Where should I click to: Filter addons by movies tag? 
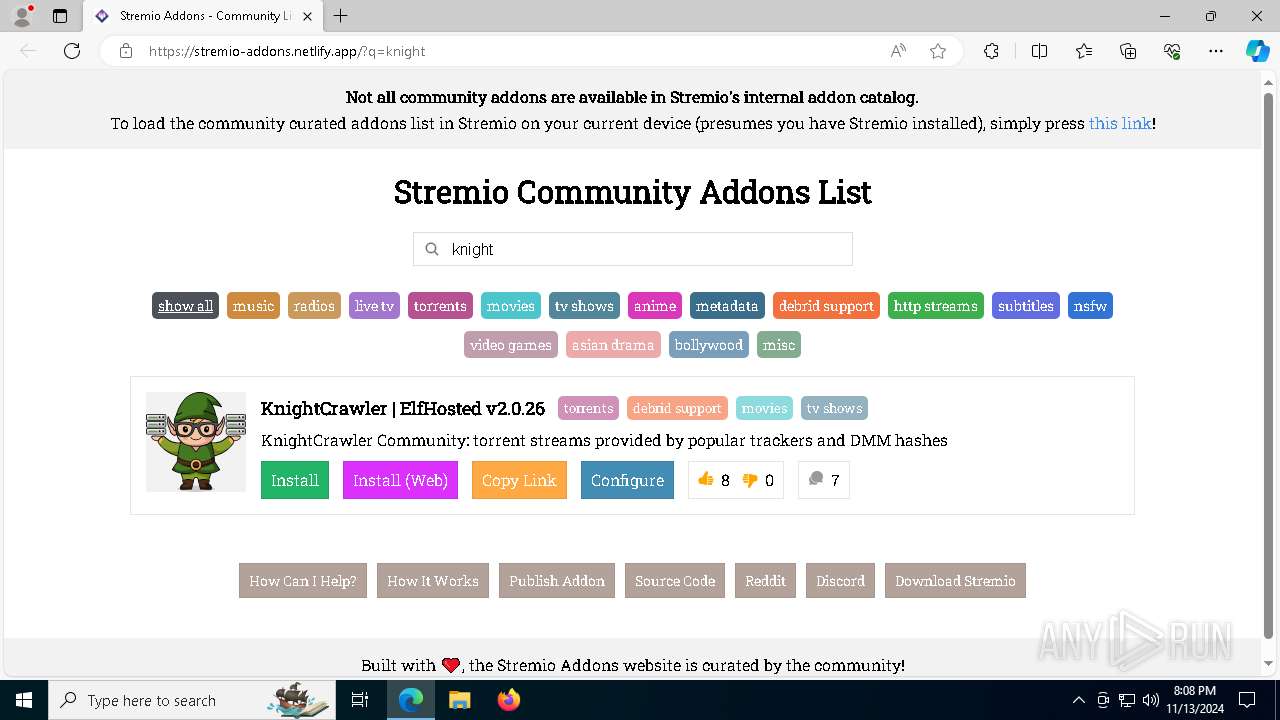511,306
